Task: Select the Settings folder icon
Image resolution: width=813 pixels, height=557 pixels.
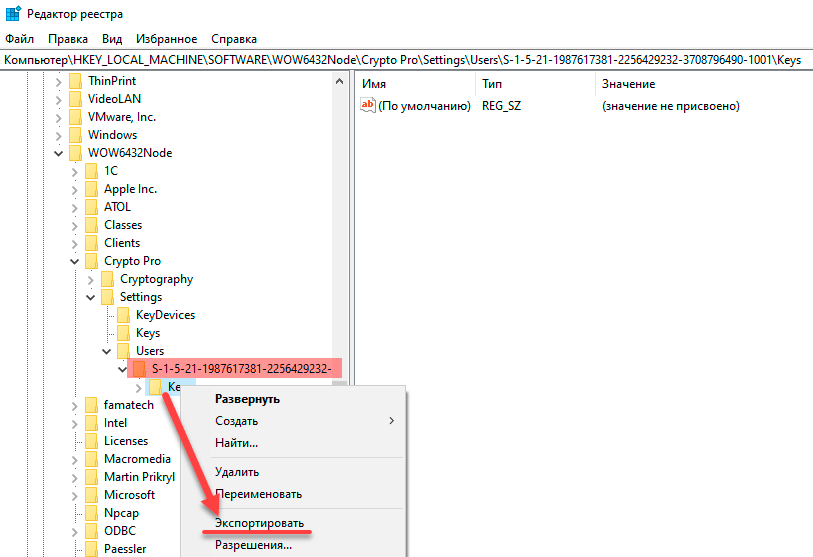Action: coord(108,297)
